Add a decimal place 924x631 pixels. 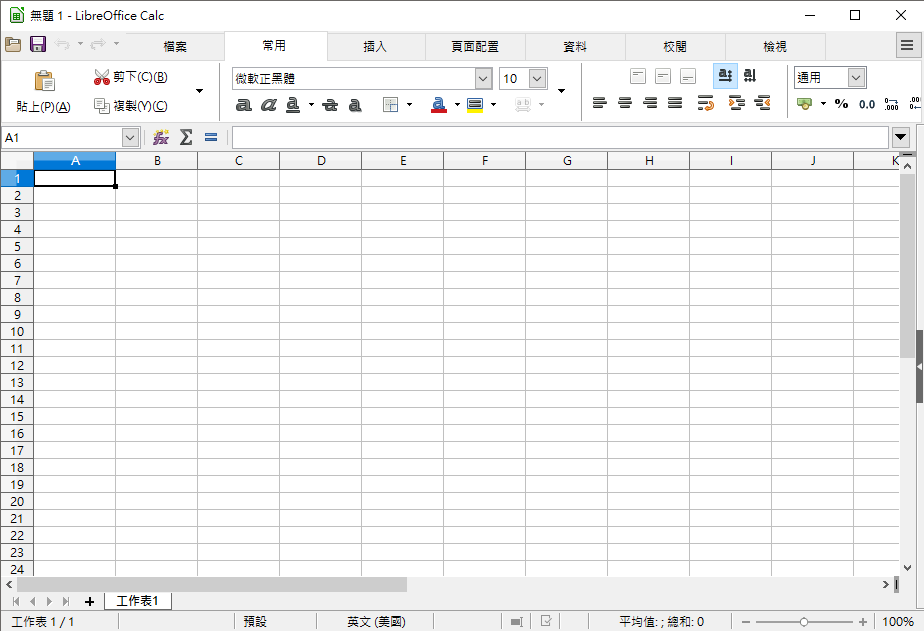[x=892, y=104]
